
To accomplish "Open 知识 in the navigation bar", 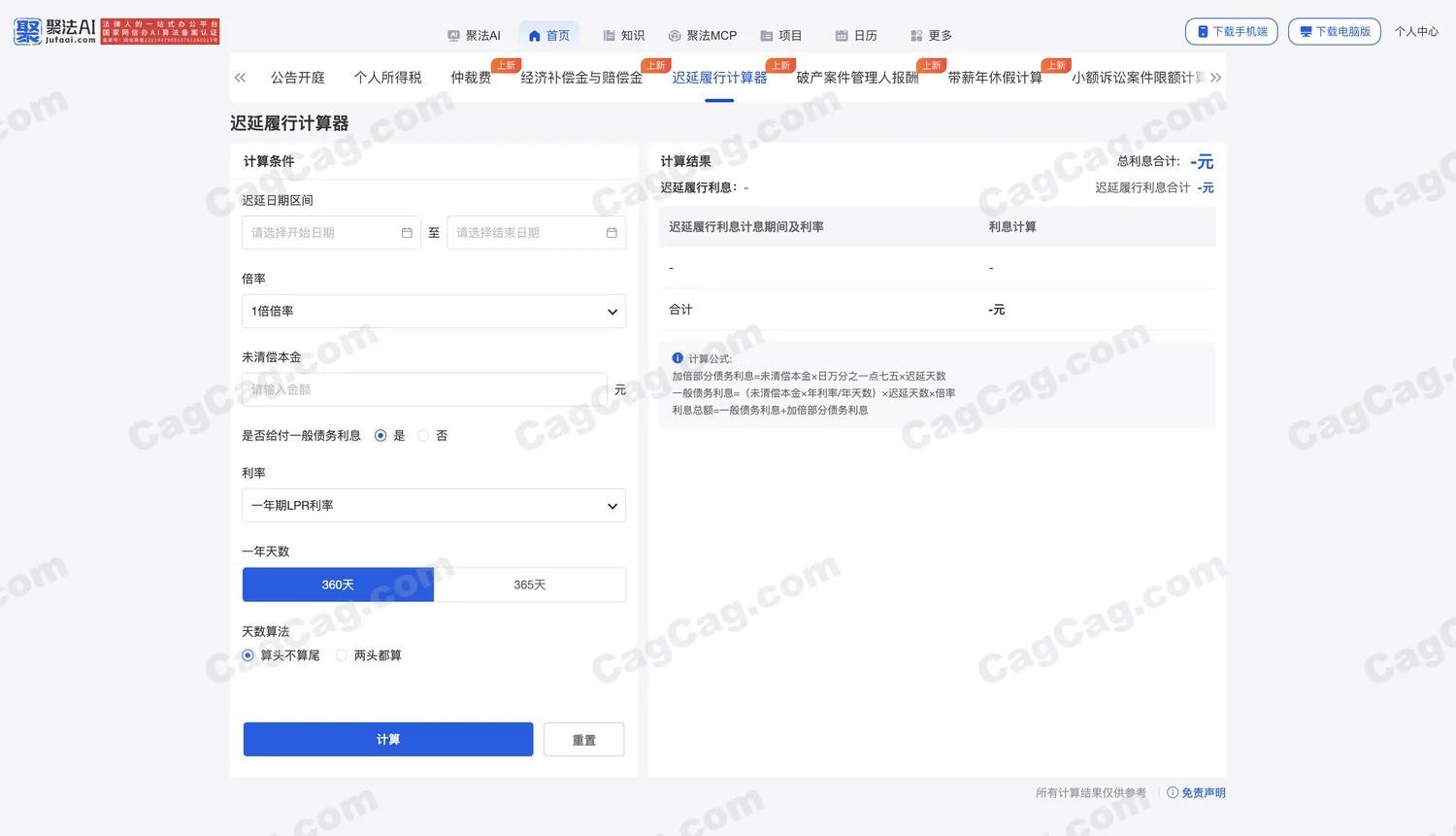I will (623, 35).
